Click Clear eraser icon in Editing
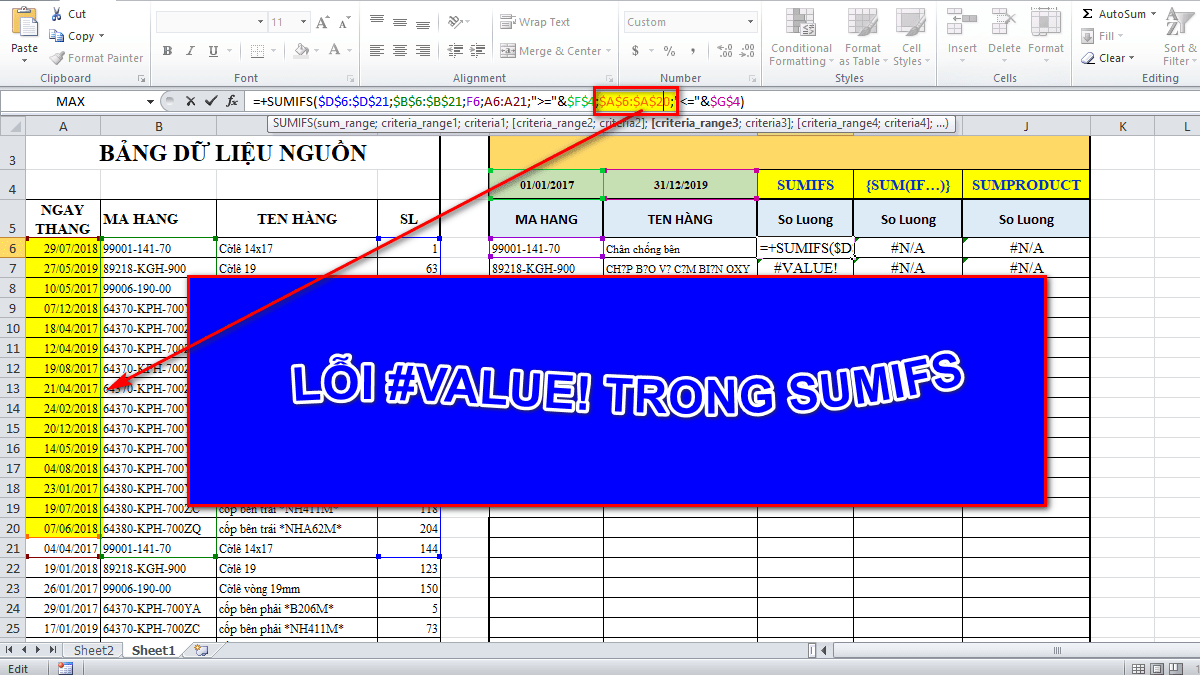 coord(1088,58)
